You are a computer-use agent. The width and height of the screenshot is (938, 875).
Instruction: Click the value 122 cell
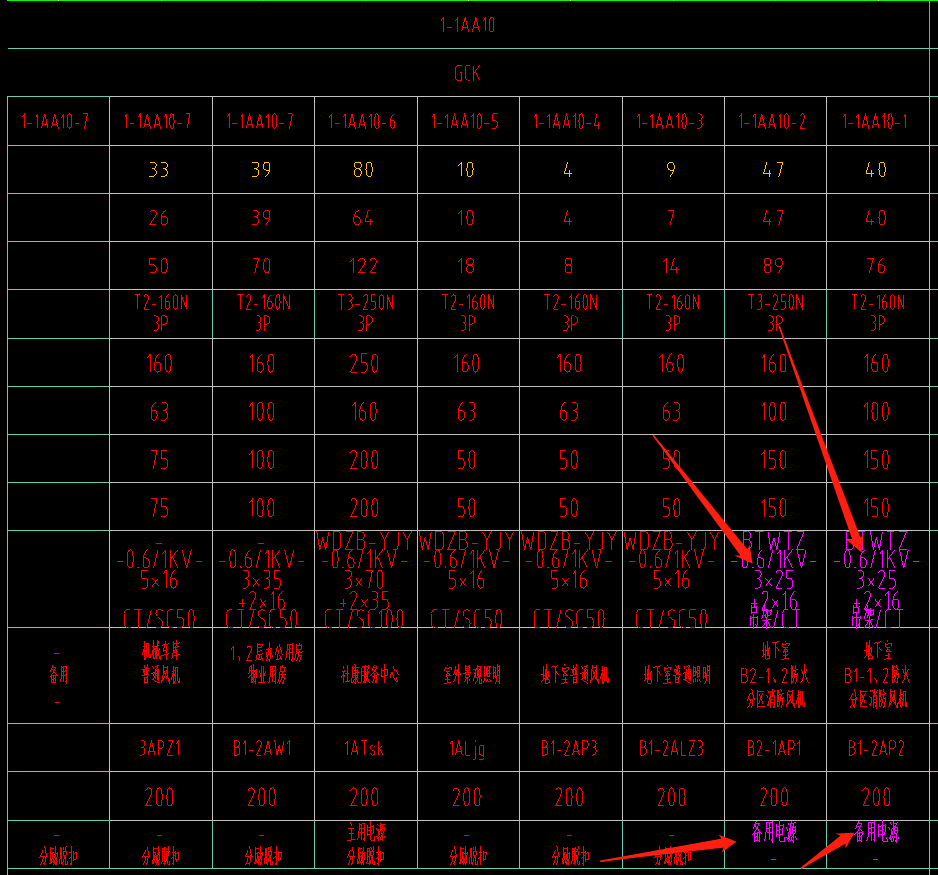(364, 266)
